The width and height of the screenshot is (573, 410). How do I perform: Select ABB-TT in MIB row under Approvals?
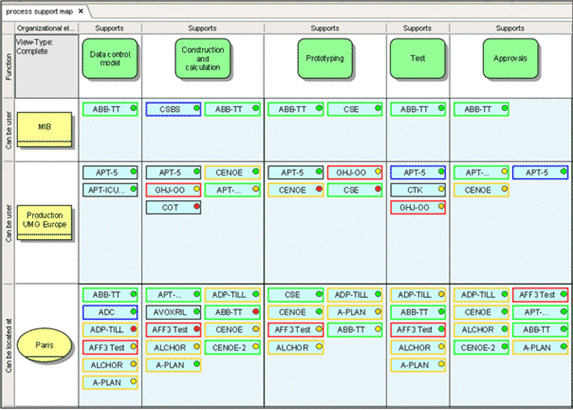(x=481, y=109)
